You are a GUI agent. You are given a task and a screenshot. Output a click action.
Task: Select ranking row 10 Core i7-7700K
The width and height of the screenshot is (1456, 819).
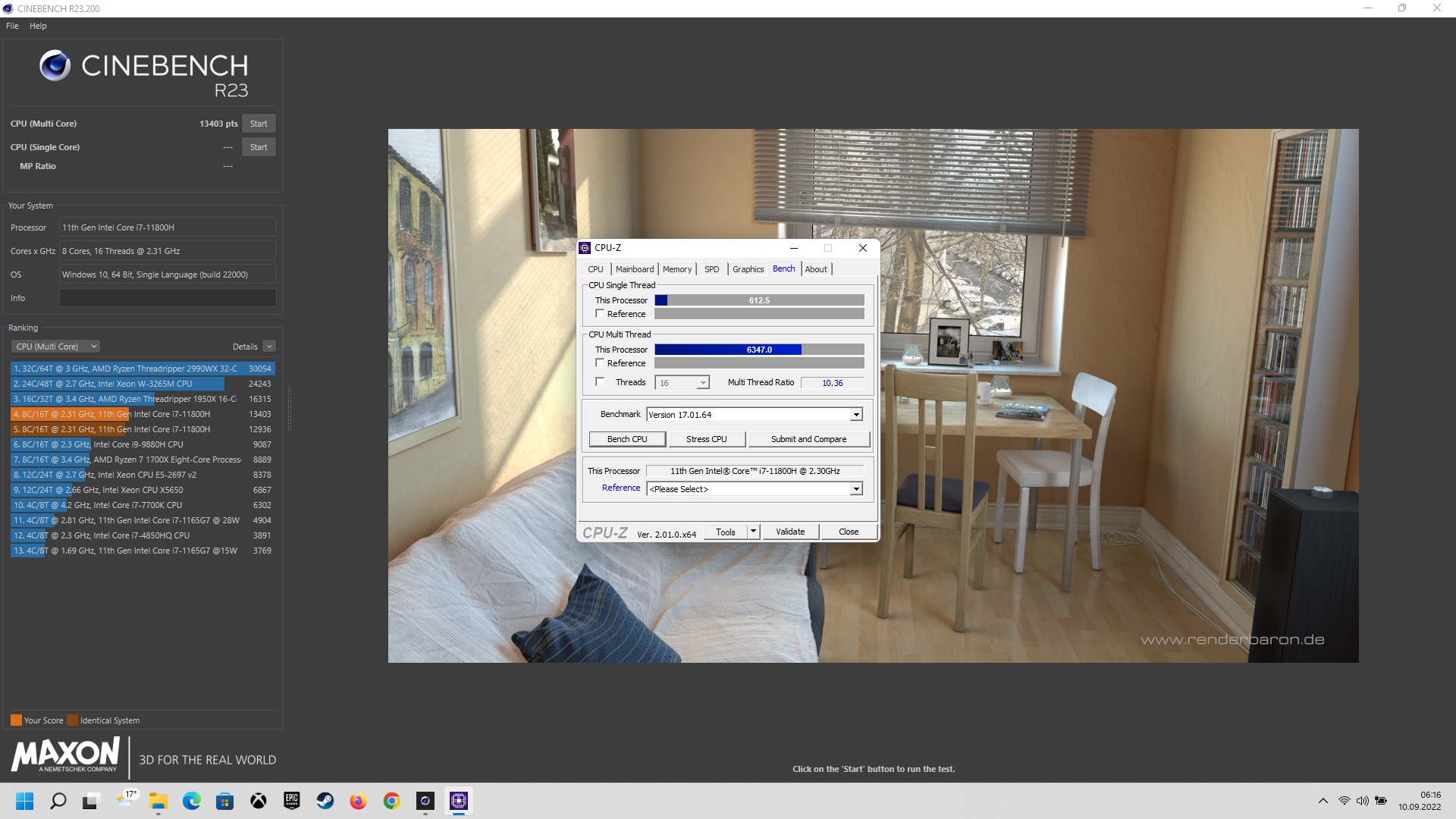click(143, 505)
